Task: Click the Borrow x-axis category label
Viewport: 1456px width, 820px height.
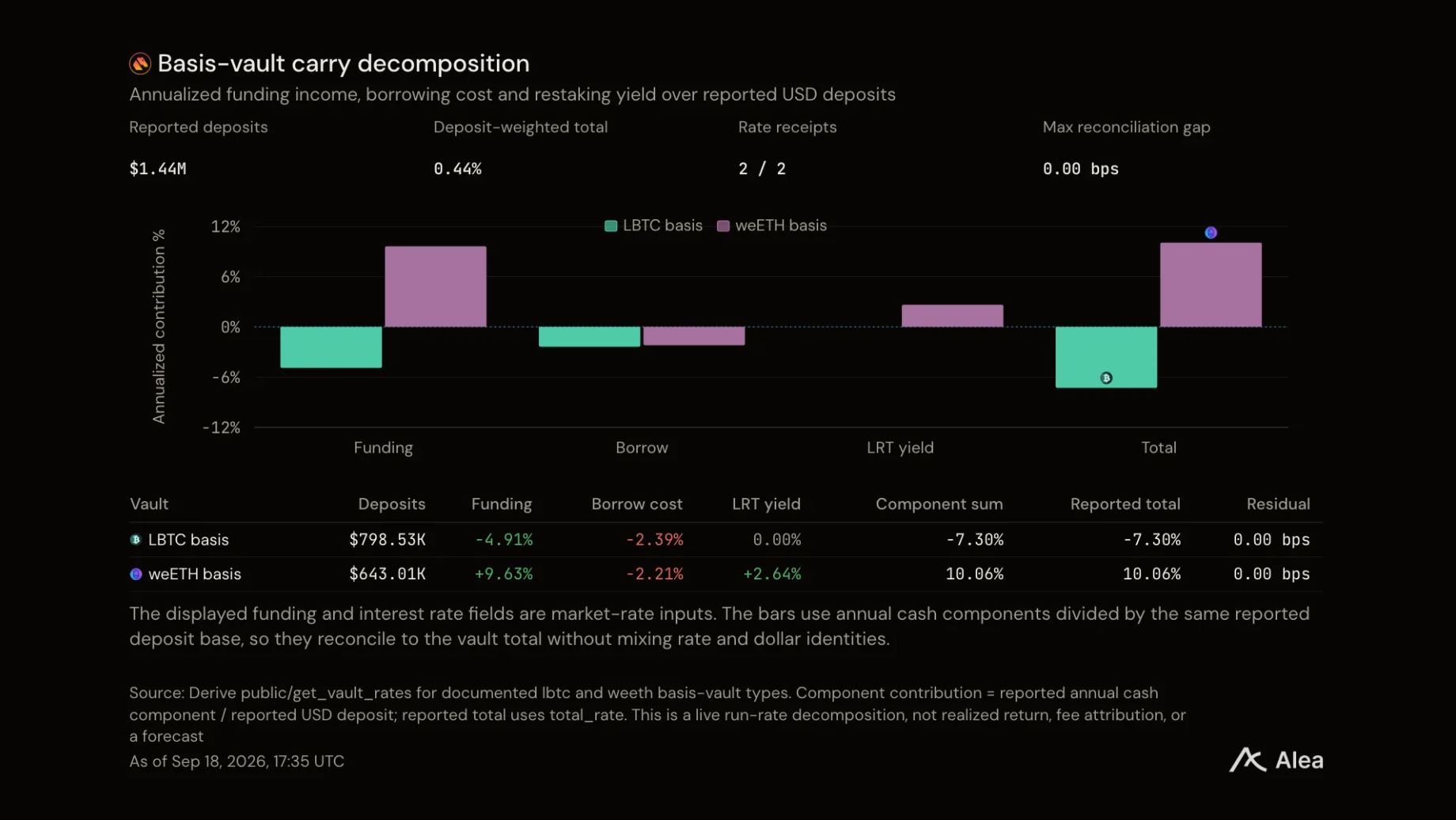Action: (642, 448)
